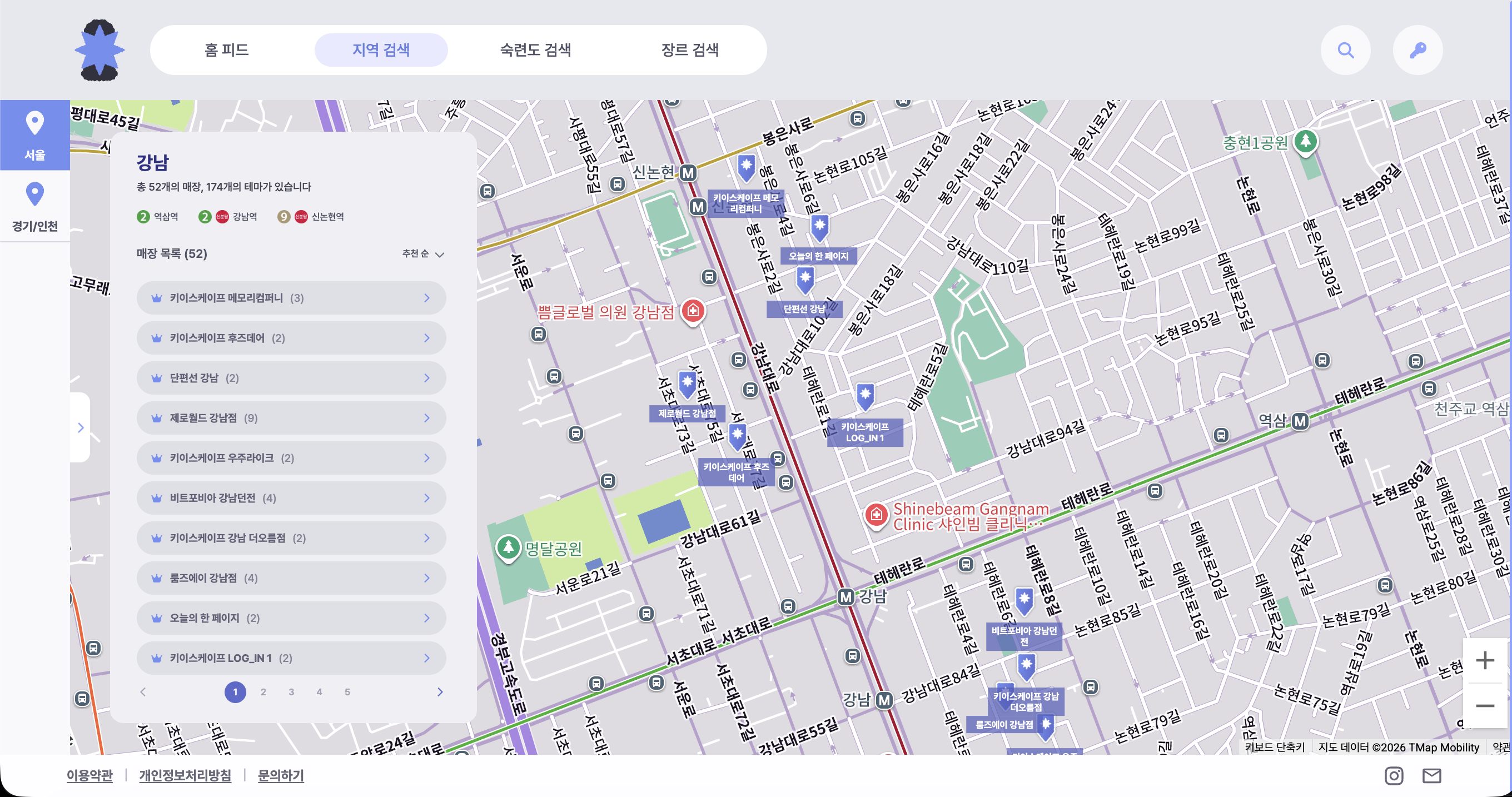1512x797 pixels.
Task: Expand 키이스케이프 메모리컴퍼니 store row
Action: click(x=291, y=297)
